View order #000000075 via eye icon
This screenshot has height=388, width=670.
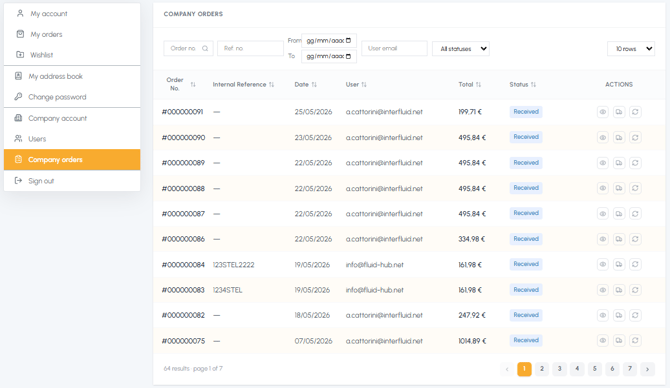(602, 341)
